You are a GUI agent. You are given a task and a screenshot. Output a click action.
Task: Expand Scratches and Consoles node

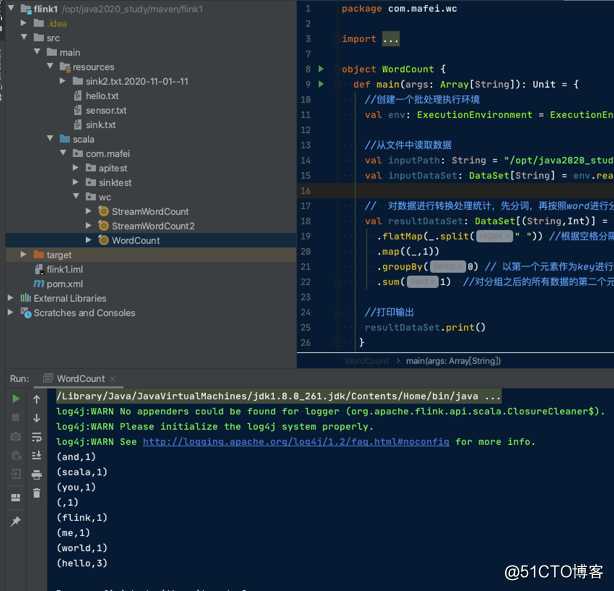point(11,313)
